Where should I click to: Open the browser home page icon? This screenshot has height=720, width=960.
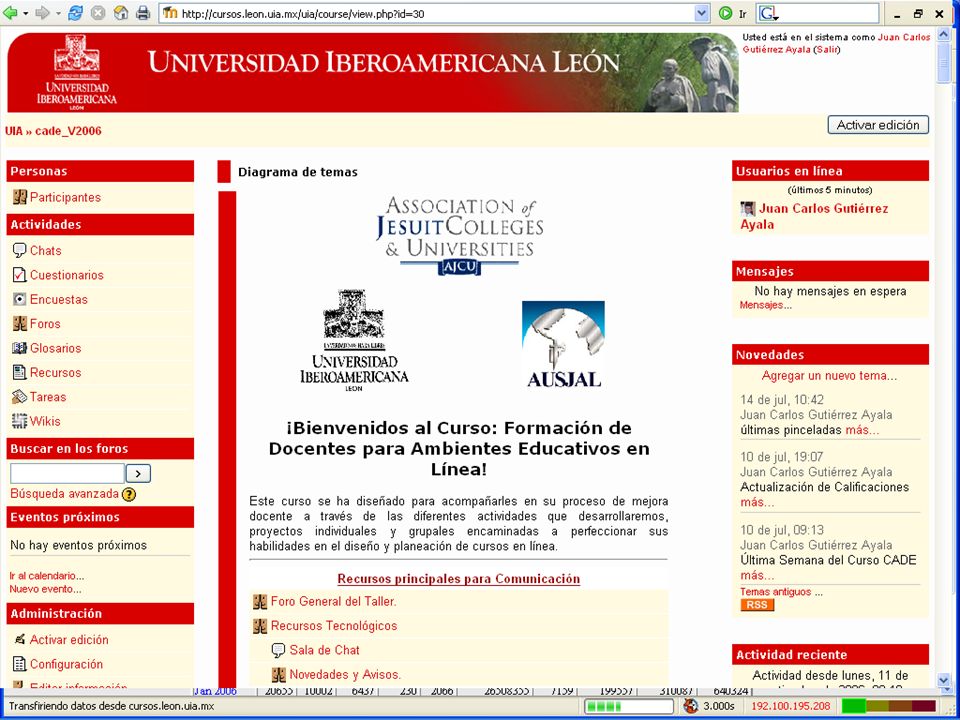[x=121, y=12]
